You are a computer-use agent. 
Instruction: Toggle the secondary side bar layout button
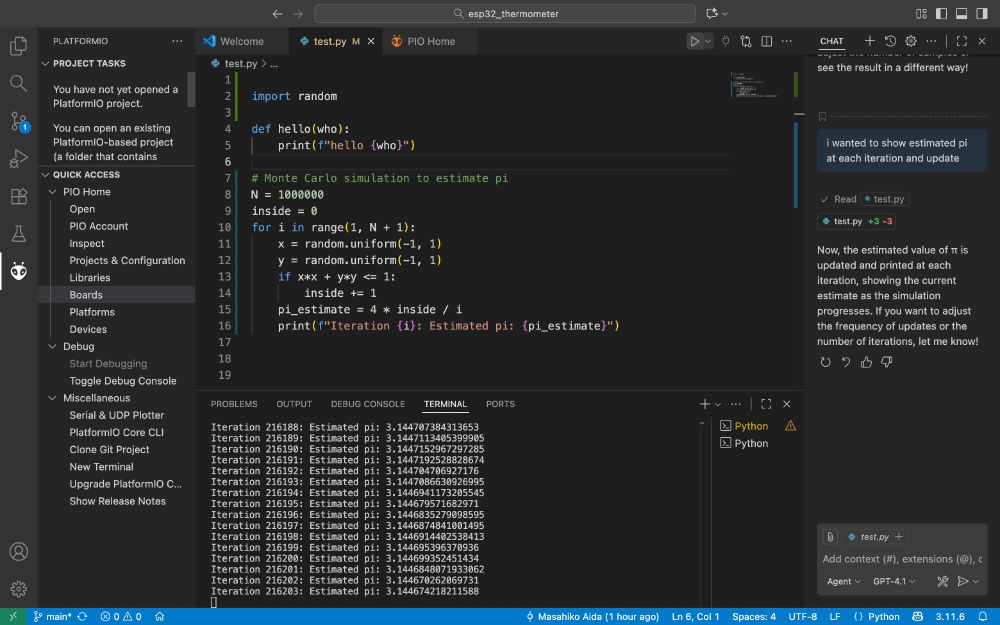coord(980,14)
